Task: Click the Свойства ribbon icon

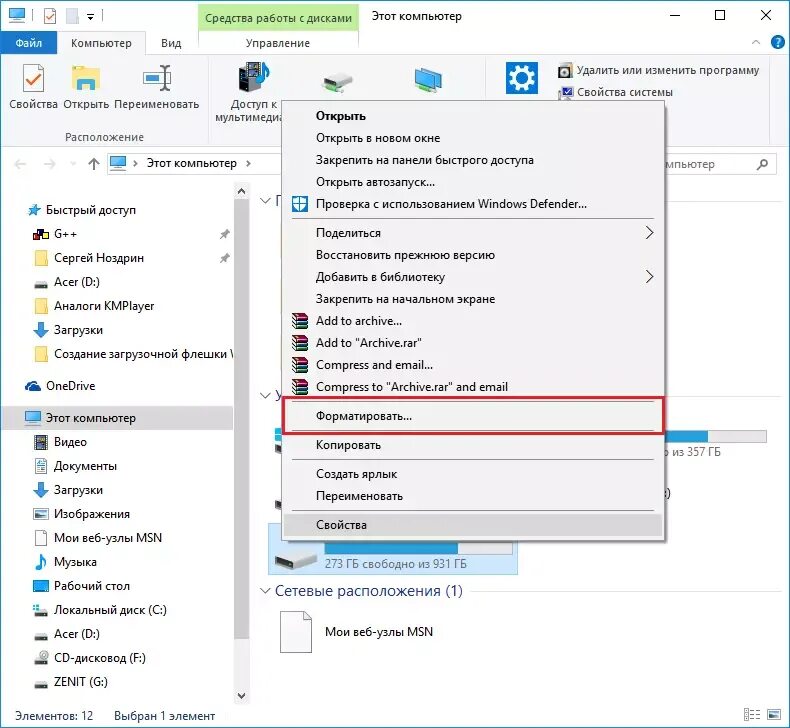Action: click(33, 87)
